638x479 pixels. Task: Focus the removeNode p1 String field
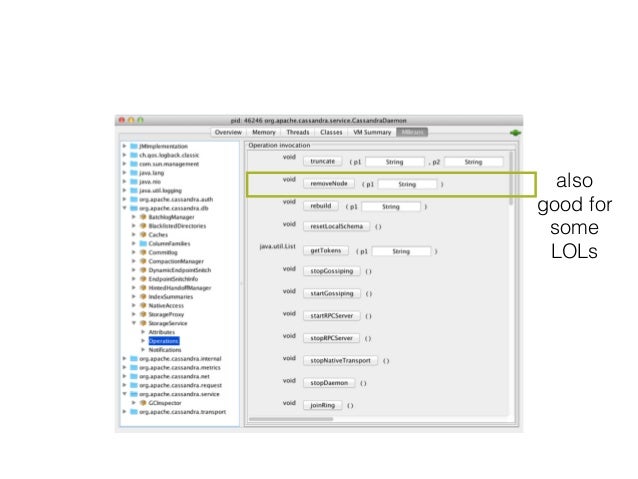(x=407, y=184)
